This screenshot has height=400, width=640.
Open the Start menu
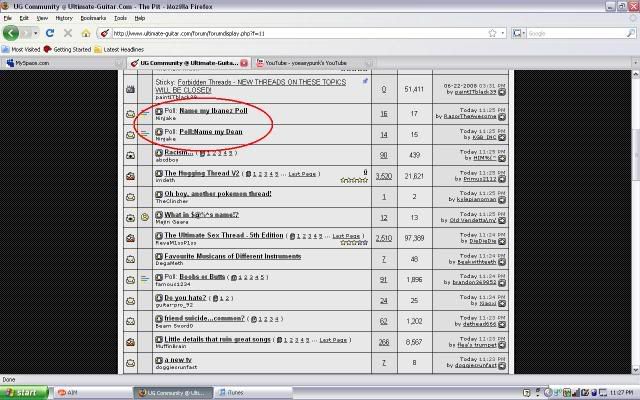(x=23, y=393)
